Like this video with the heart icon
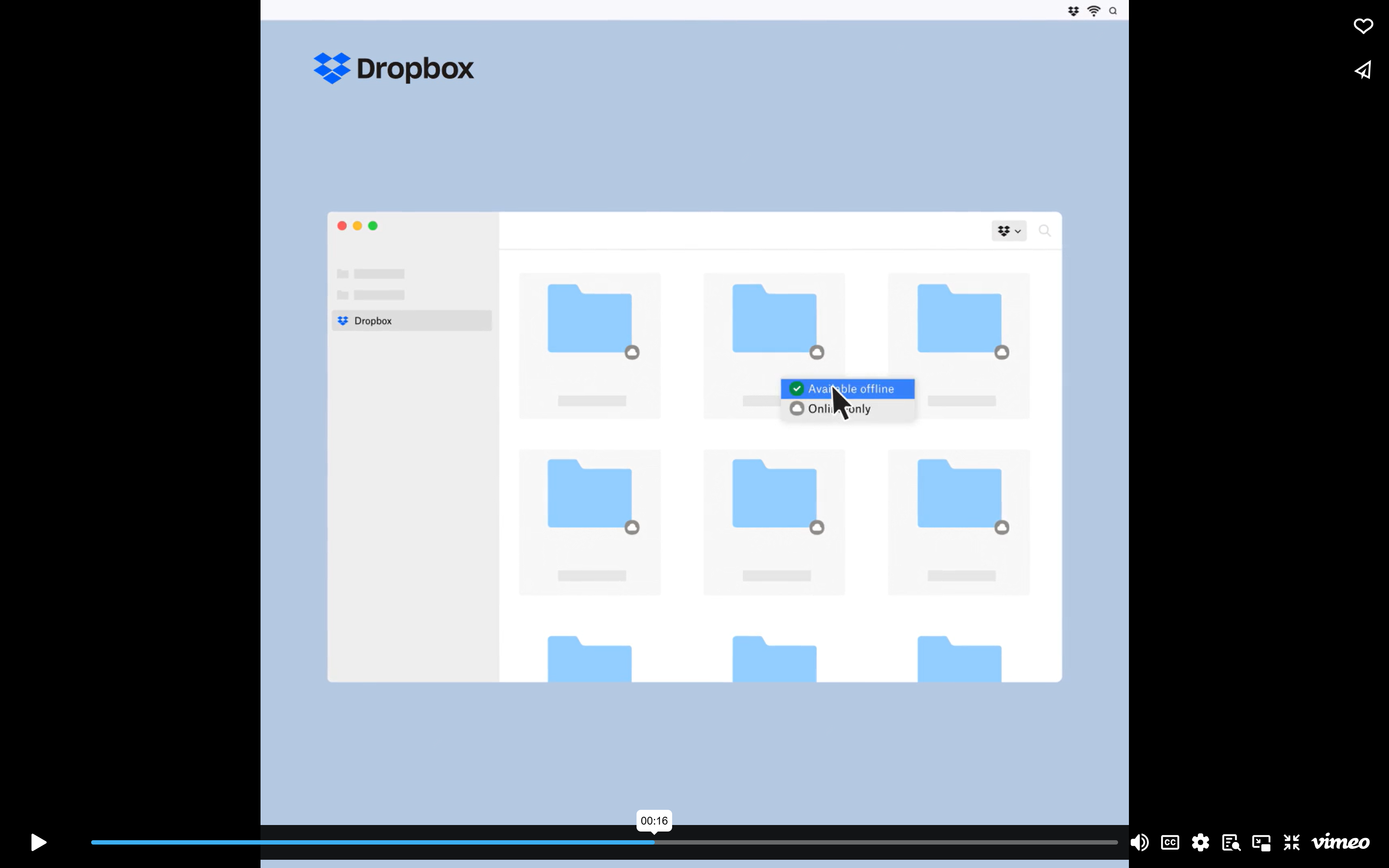This screenshot has width=1389, height=868. pyautogui.click(x=1363, y=26)
